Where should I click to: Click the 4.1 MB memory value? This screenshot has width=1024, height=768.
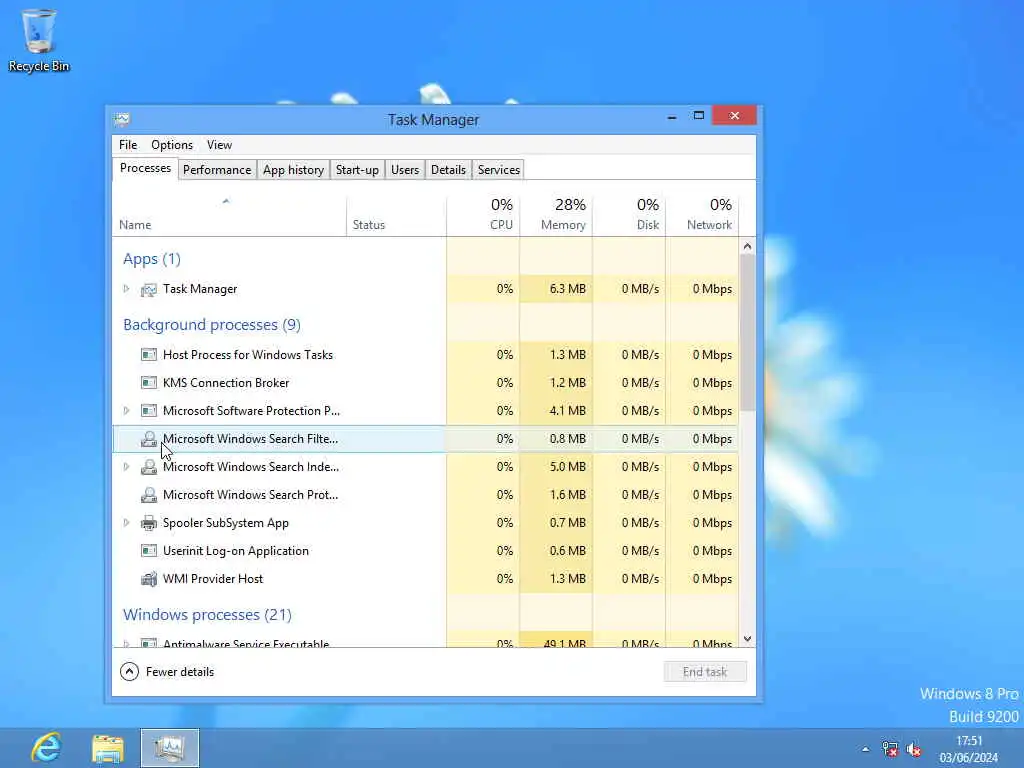[x=568, y=411]
